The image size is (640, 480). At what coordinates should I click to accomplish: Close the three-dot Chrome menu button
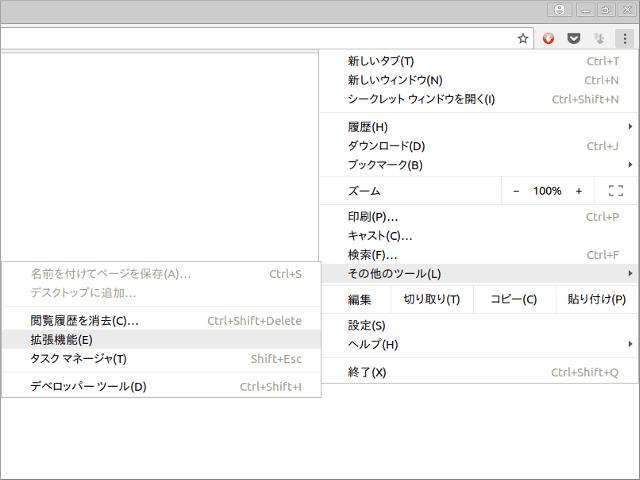623,38
